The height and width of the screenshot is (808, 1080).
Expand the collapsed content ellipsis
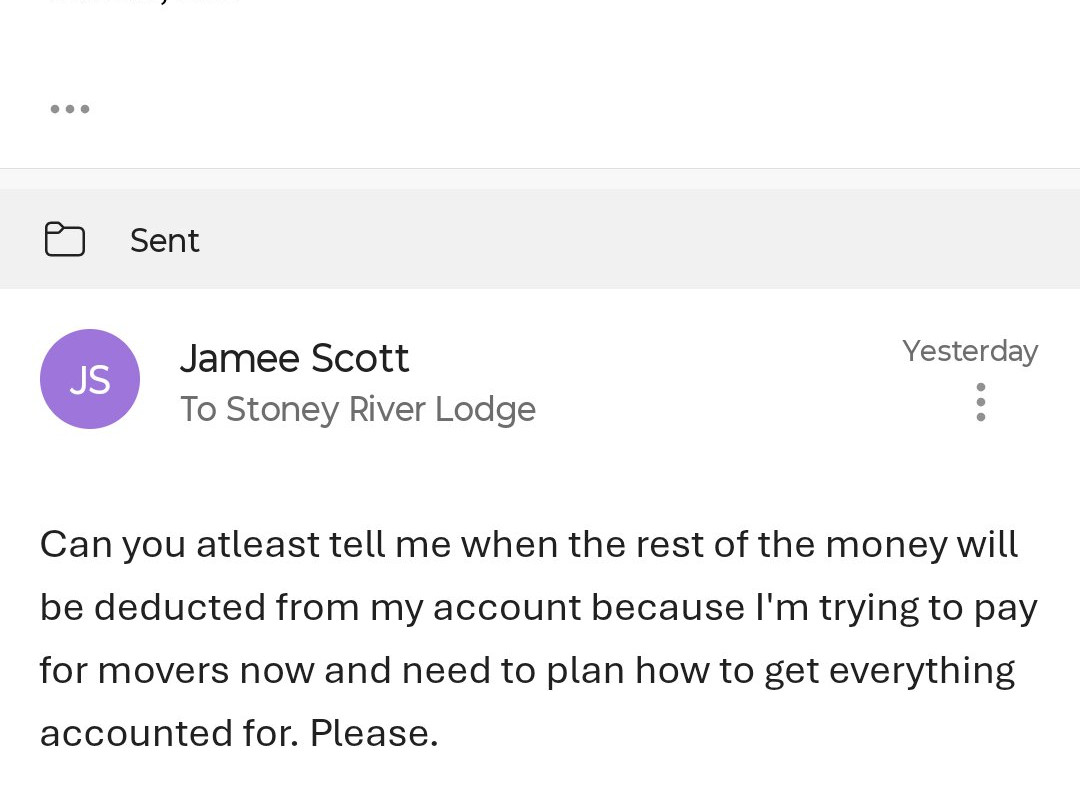[70, 109]
